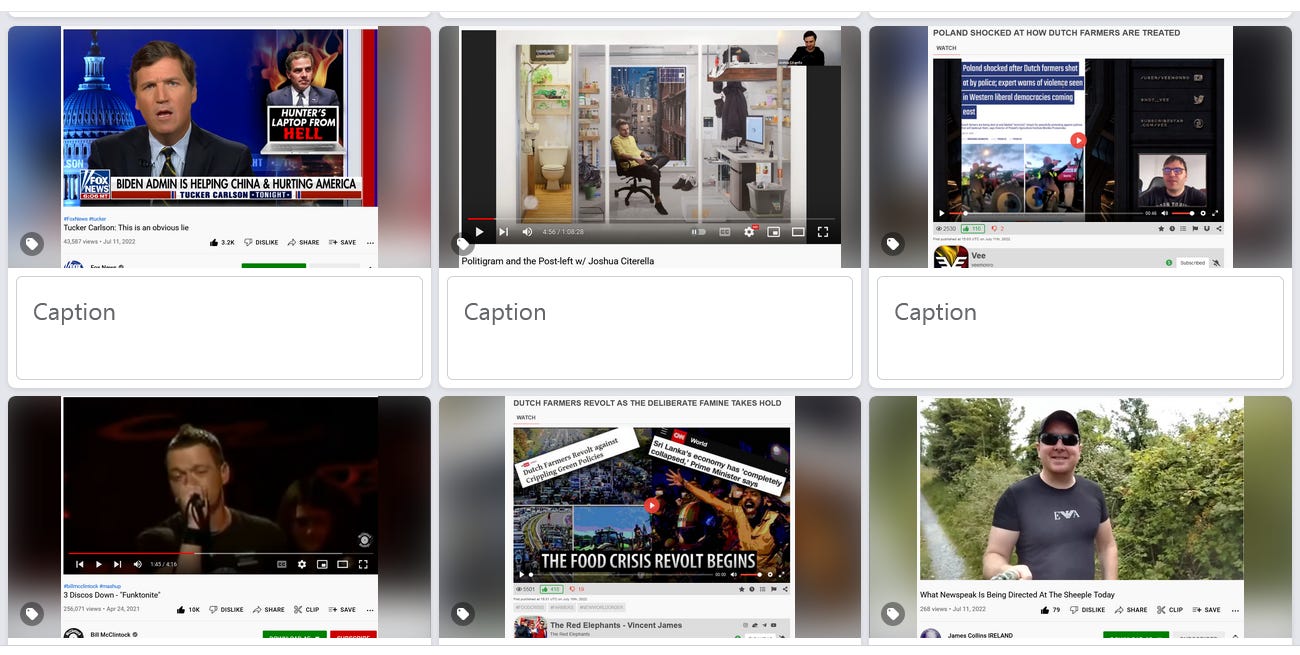Click the #FoxNews hashtag above Tucker Carlson title
The image size is (1300, 655).
tap(74, 218)
